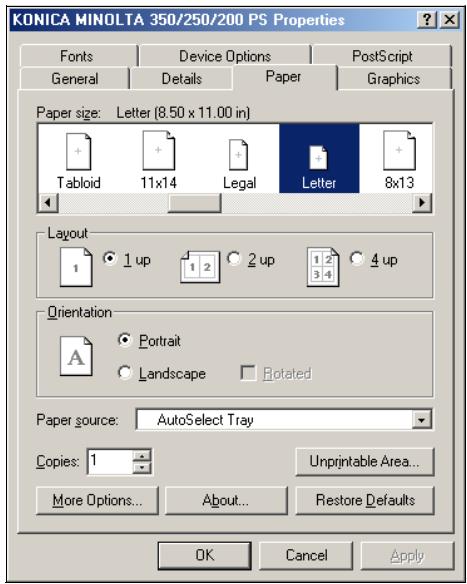Select the highlighted Letter paper icon
The height and width of the screenshot is (584, 467).
318,157
